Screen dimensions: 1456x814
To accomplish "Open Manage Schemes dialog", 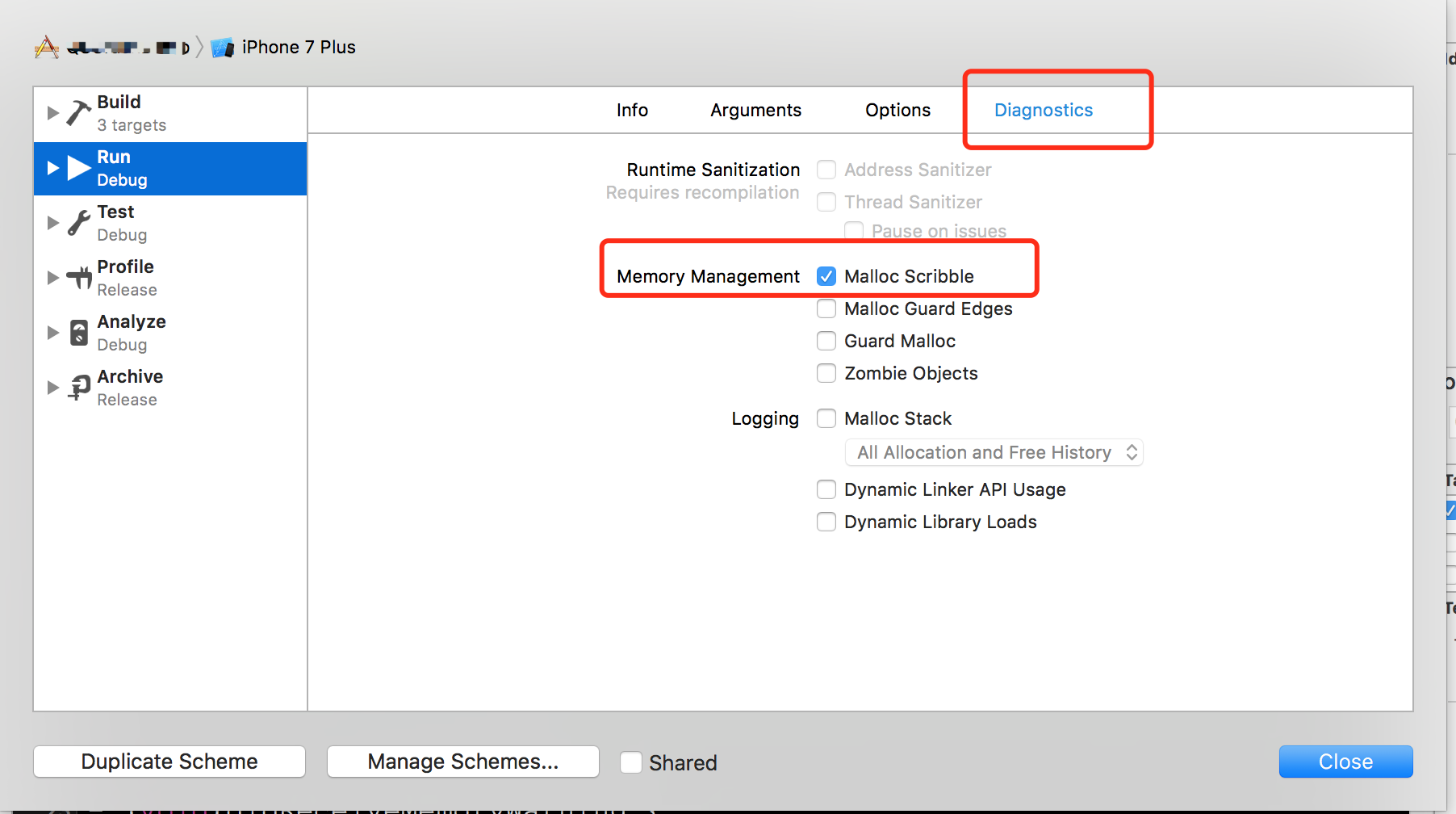I will 463,762.
